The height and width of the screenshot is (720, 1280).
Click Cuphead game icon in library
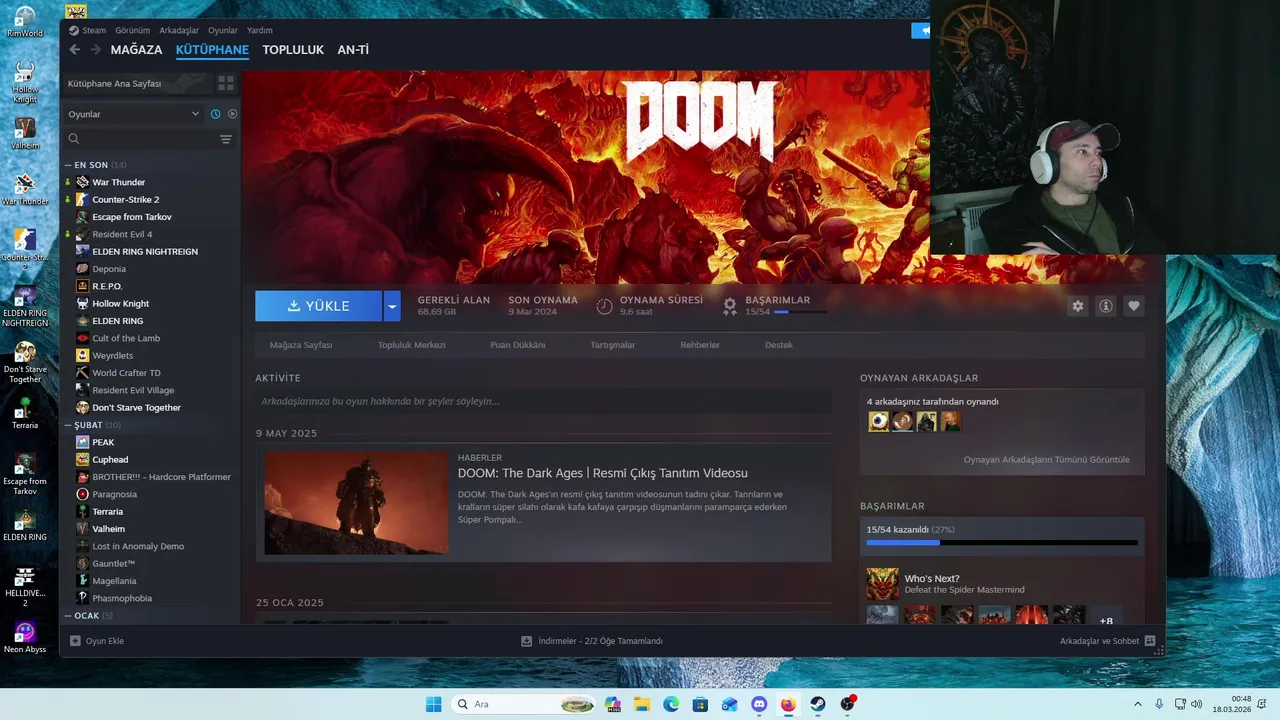[x=83, y=459]
